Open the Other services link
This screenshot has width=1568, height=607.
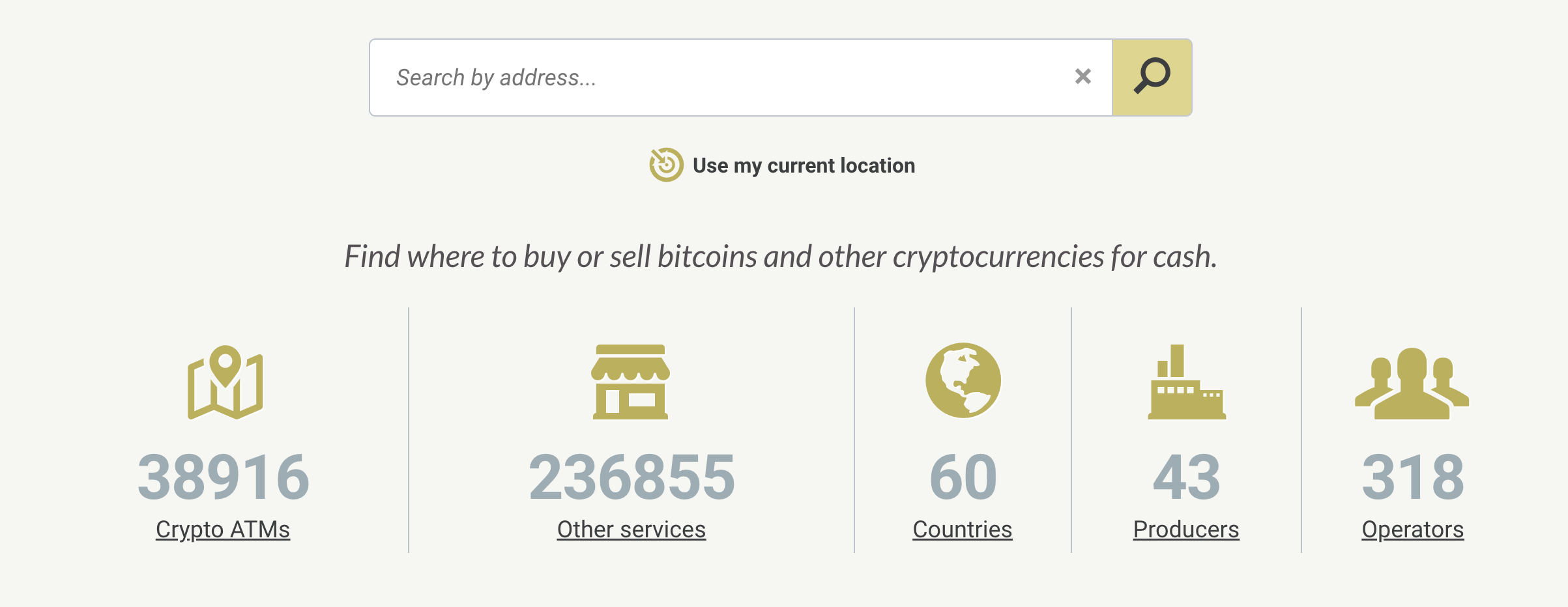(x=630, y=529)
